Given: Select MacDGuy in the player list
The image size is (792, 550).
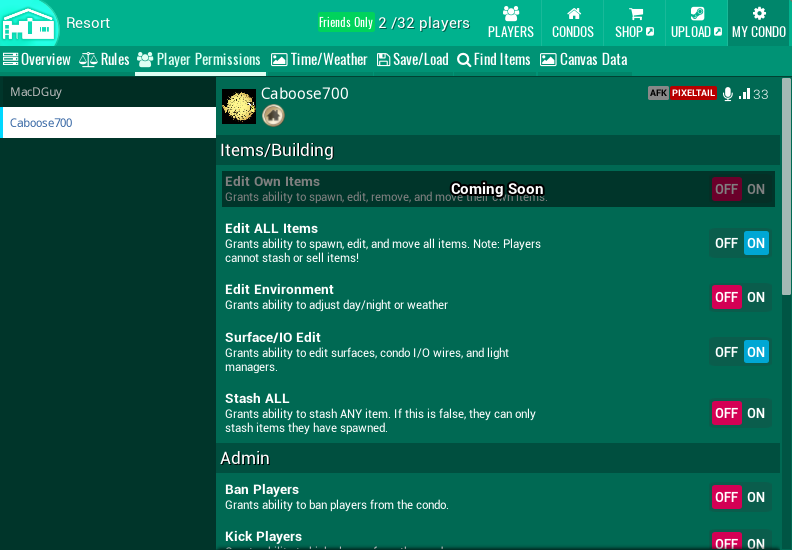Looking at the screenshot, I should tap(108, 92).
